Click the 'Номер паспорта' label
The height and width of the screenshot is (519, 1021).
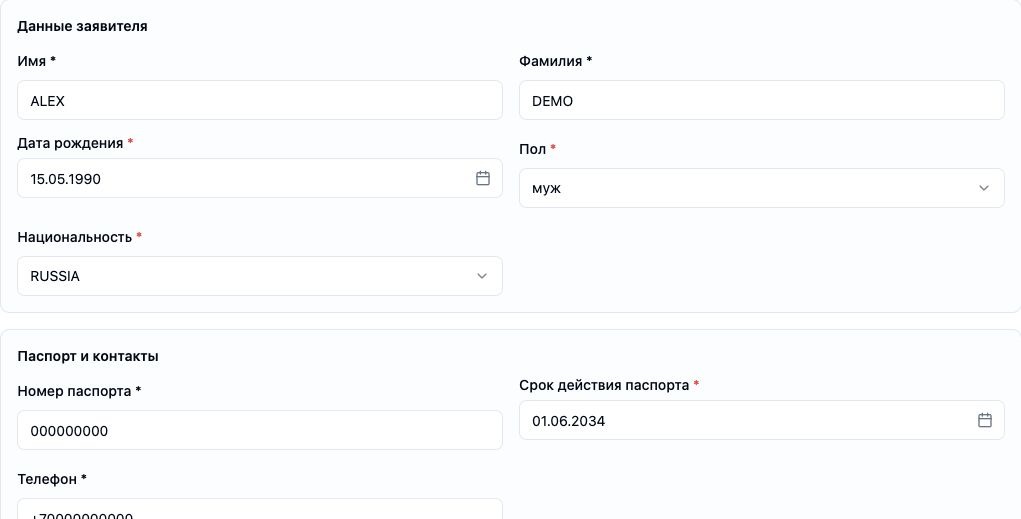(74, 391)
